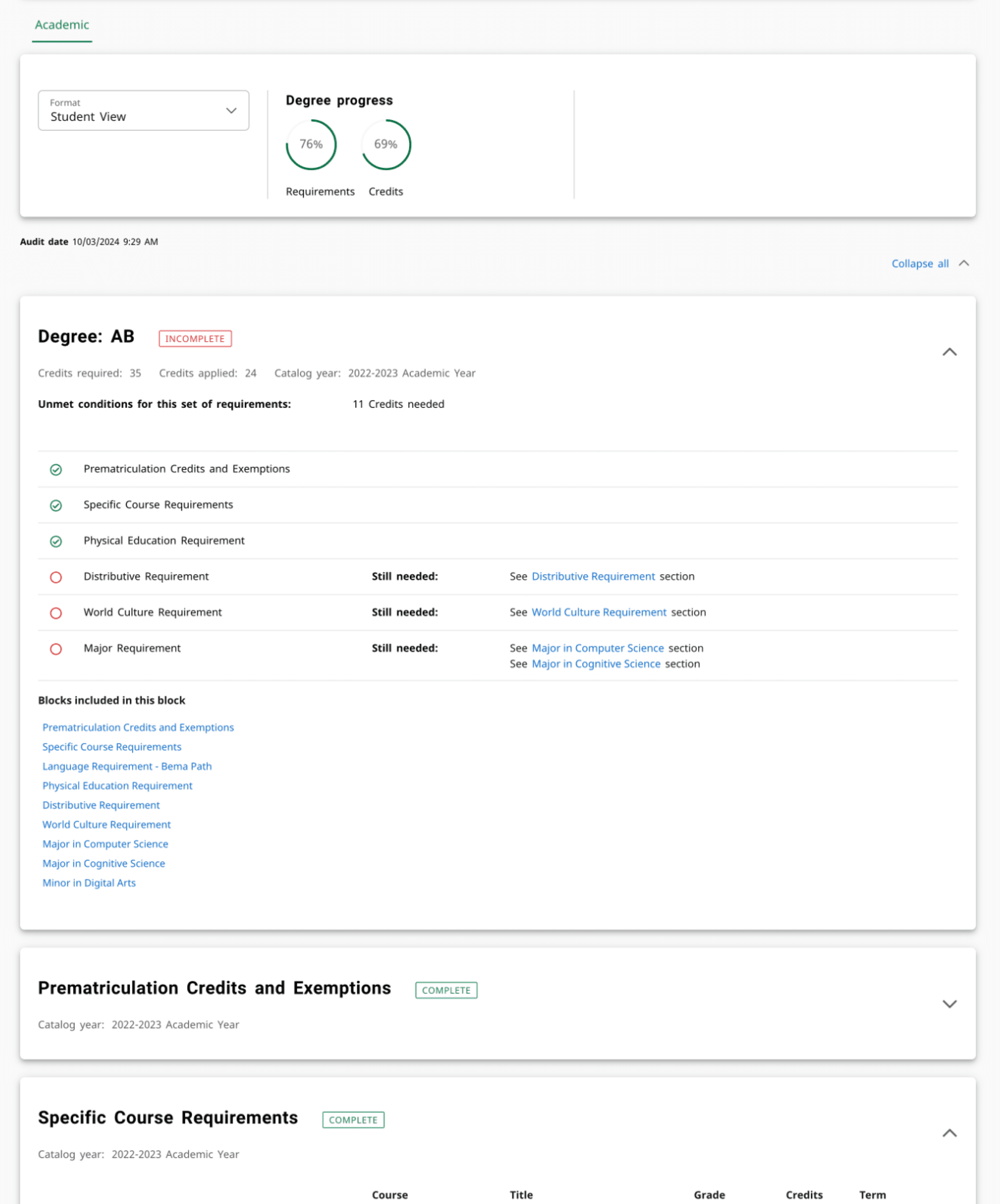Click the Specific Course Requirements section heading
Image resolution: width=1000 pixels, height=1204 pixels.
coord(168,1117)
